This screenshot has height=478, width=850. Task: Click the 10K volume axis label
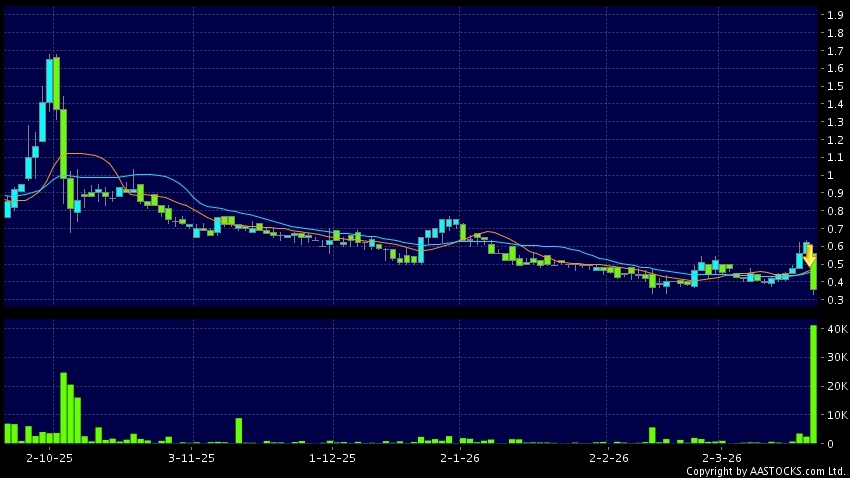835,414
